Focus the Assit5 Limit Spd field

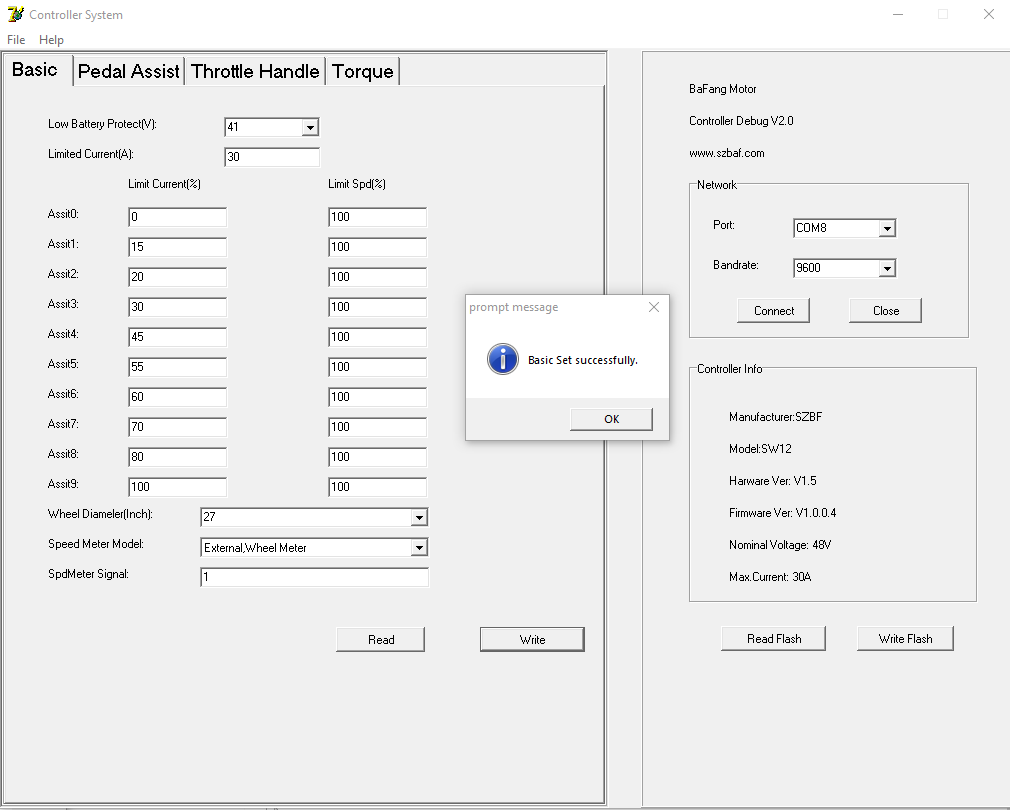[x=377, y=367]
